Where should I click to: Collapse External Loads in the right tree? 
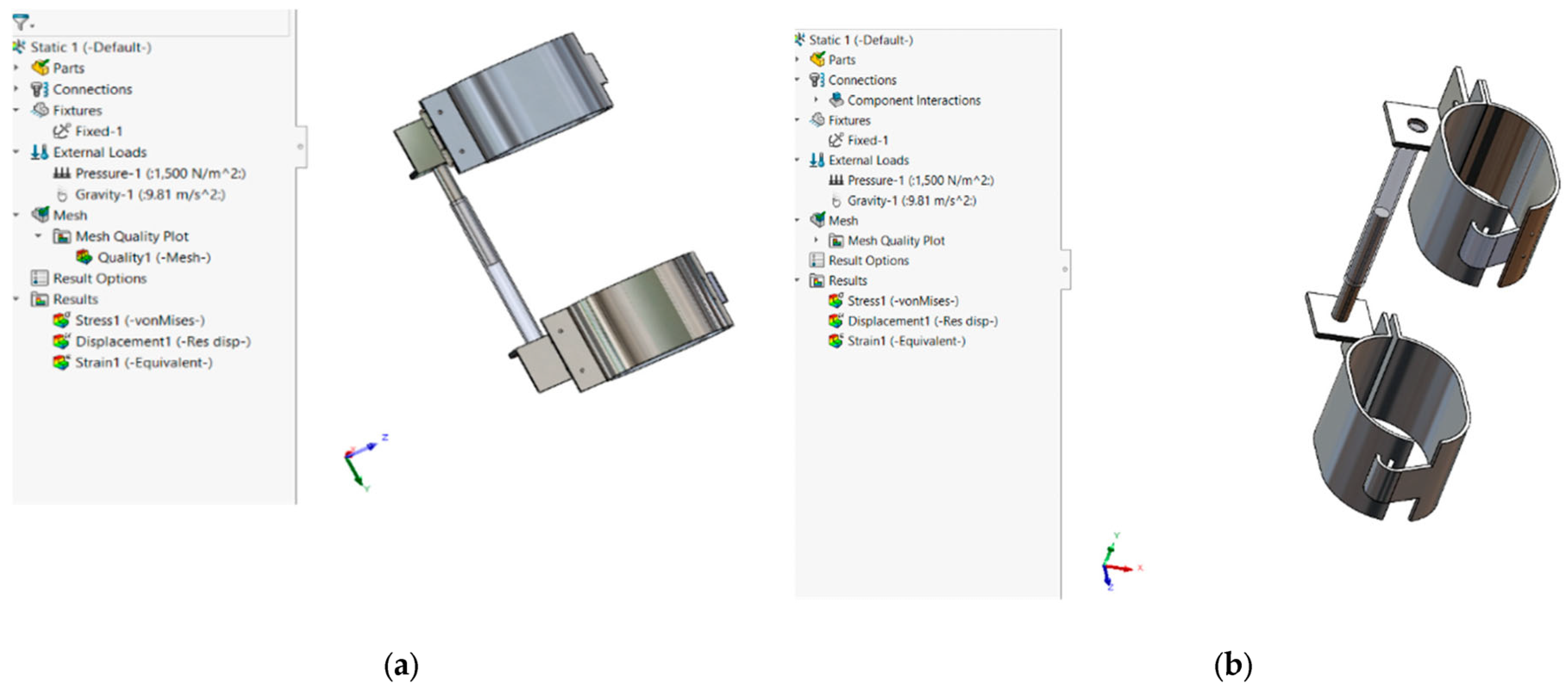click(x=798, y=160)
